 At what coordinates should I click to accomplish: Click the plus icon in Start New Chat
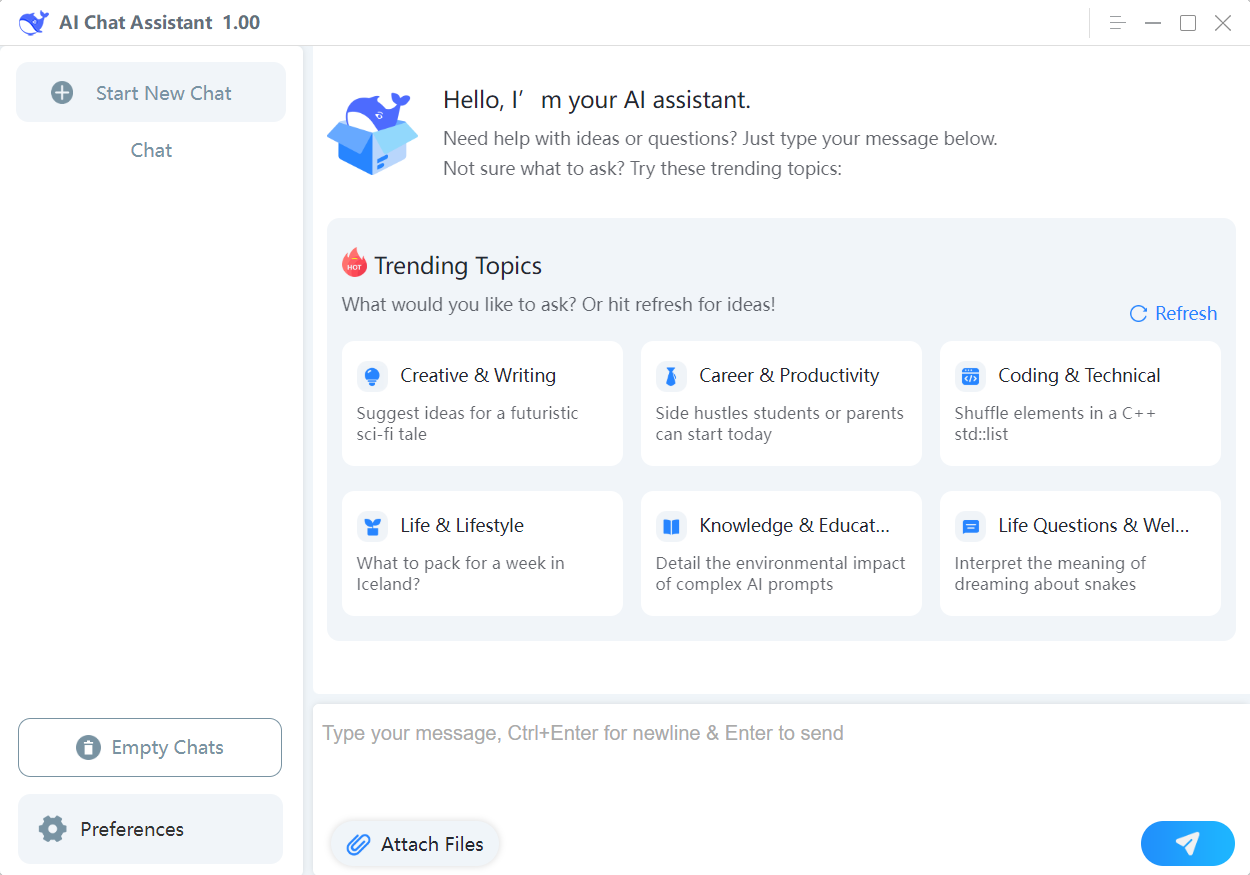[61, 92]
